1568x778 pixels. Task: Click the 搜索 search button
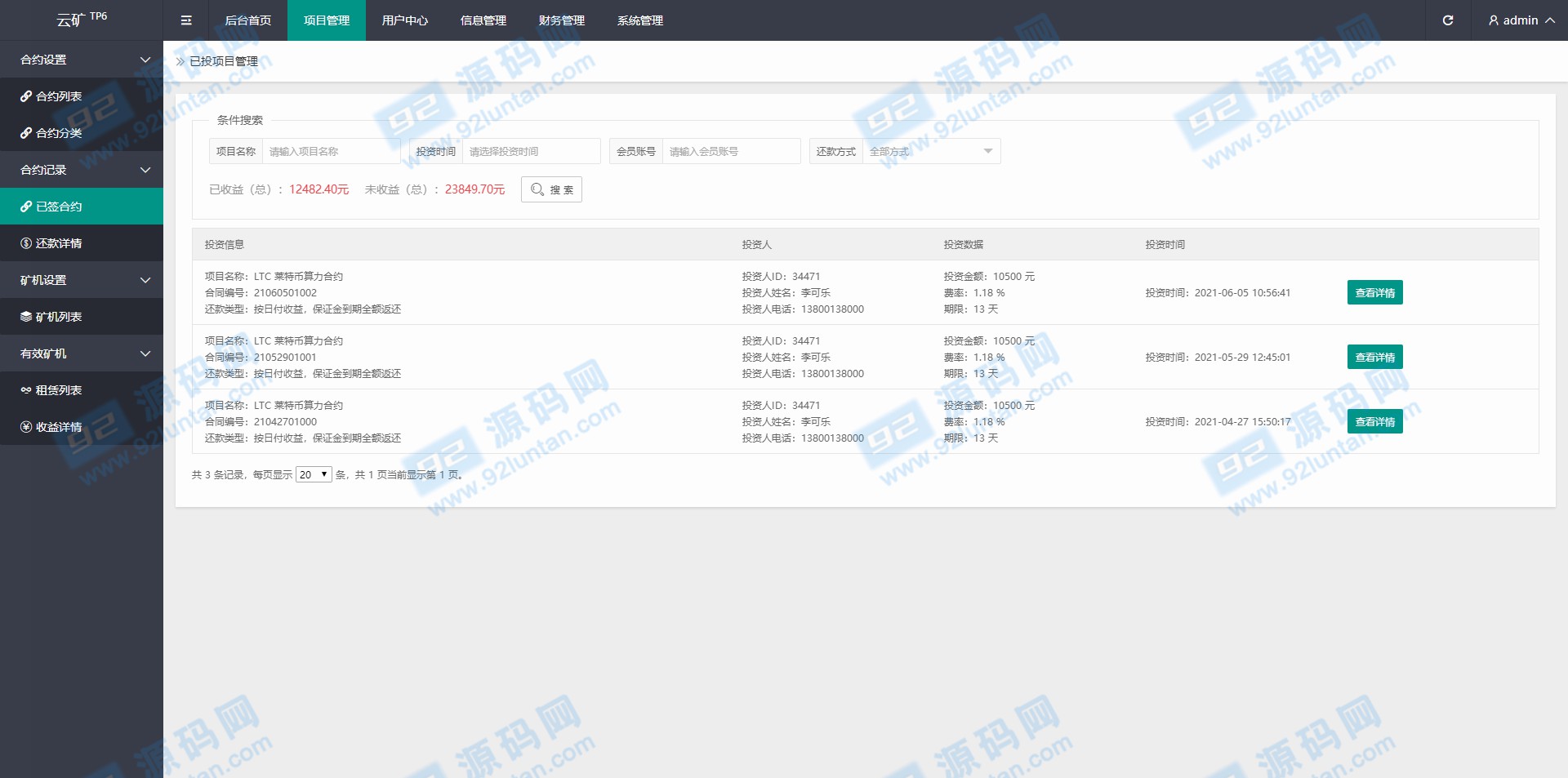pos(551,189)
